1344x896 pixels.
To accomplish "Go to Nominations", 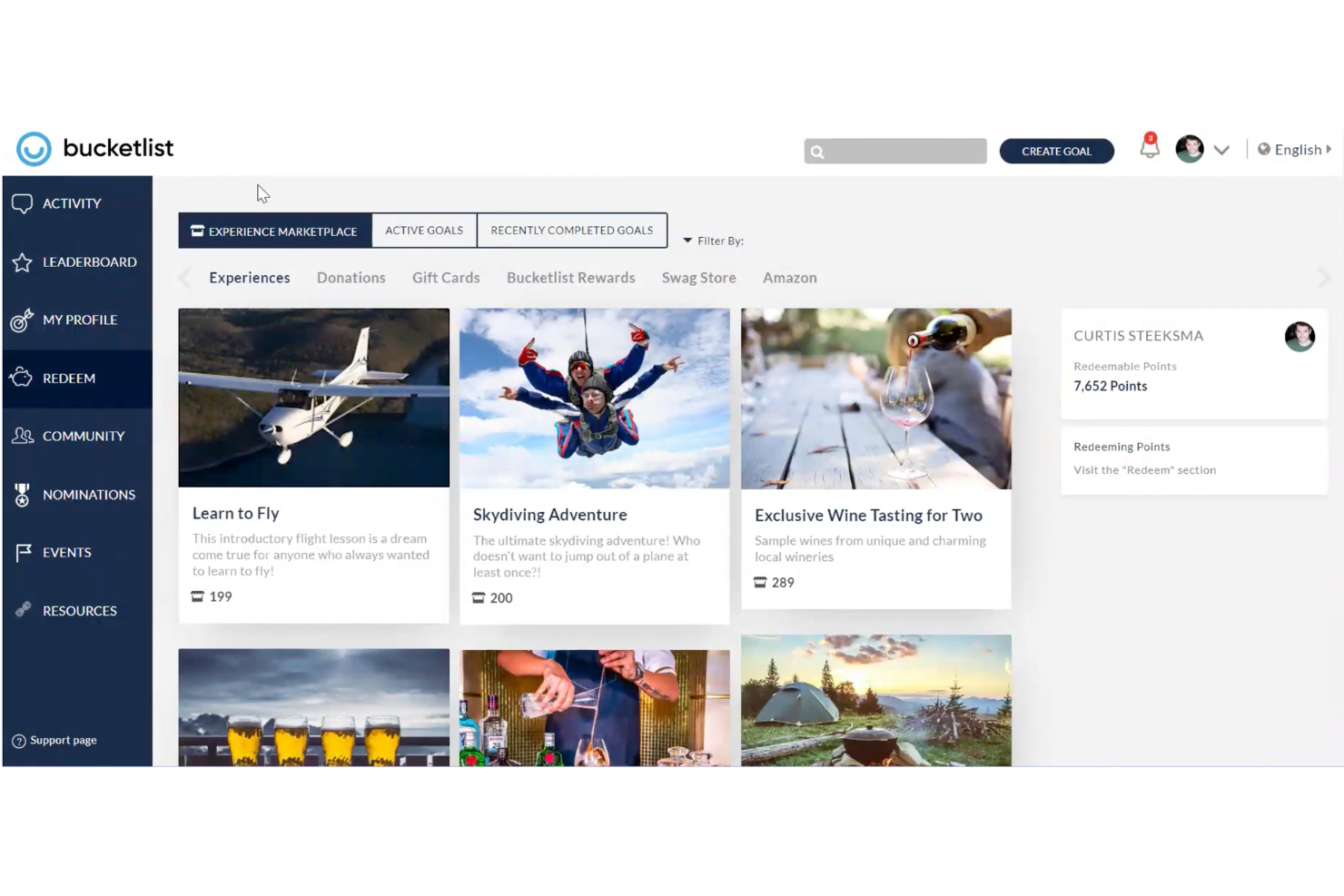I will pos(88,494).
